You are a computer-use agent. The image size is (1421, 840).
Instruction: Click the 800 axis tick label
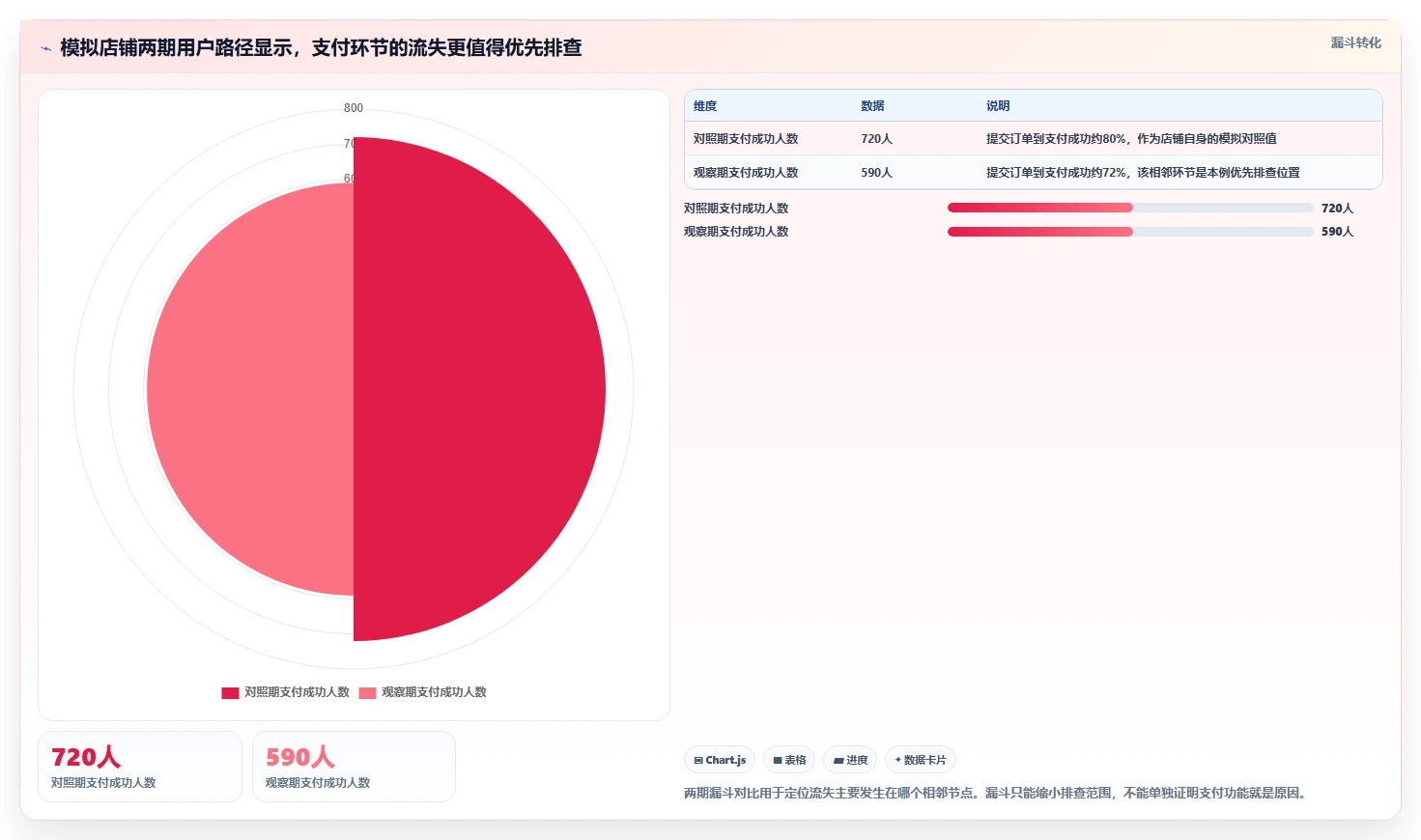(x=354, y=108)
